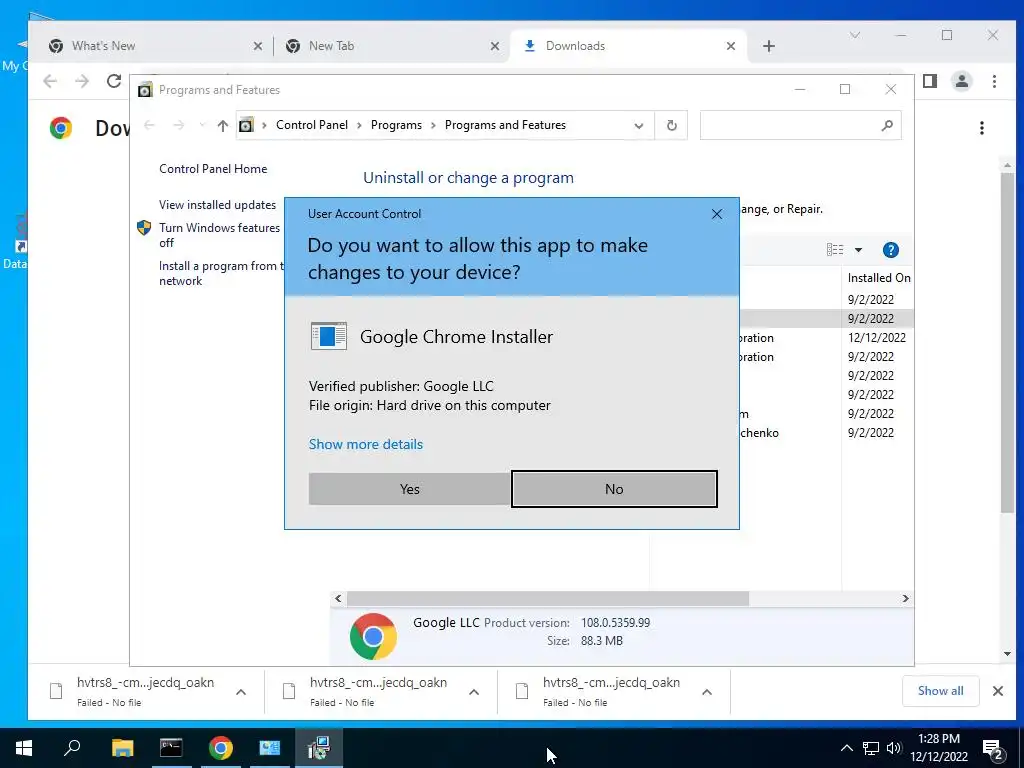The width and height of the screenshot is (1024, 768).
Task: Minimize the Programs and Features window
Action: 800,89
